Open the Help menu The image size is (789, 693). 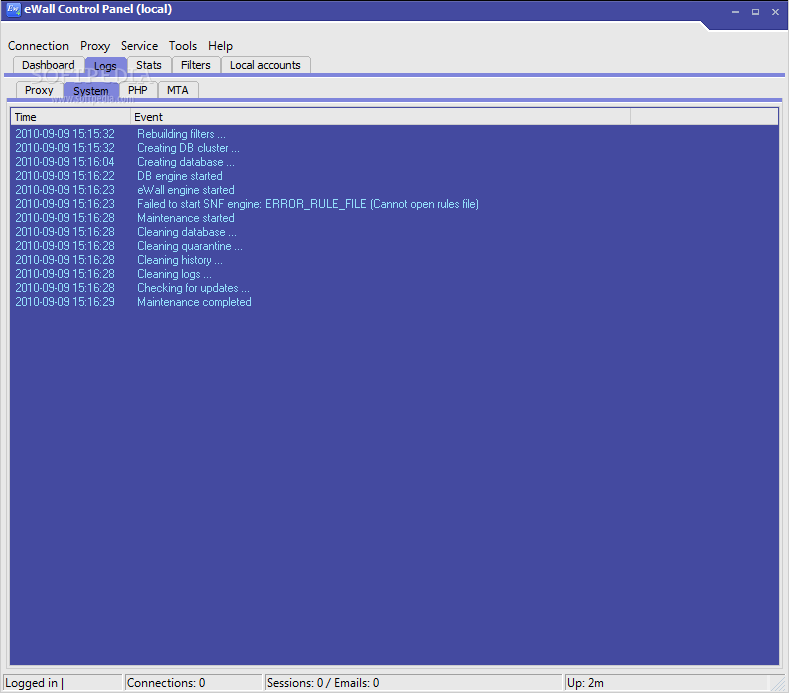pos(220,46)
